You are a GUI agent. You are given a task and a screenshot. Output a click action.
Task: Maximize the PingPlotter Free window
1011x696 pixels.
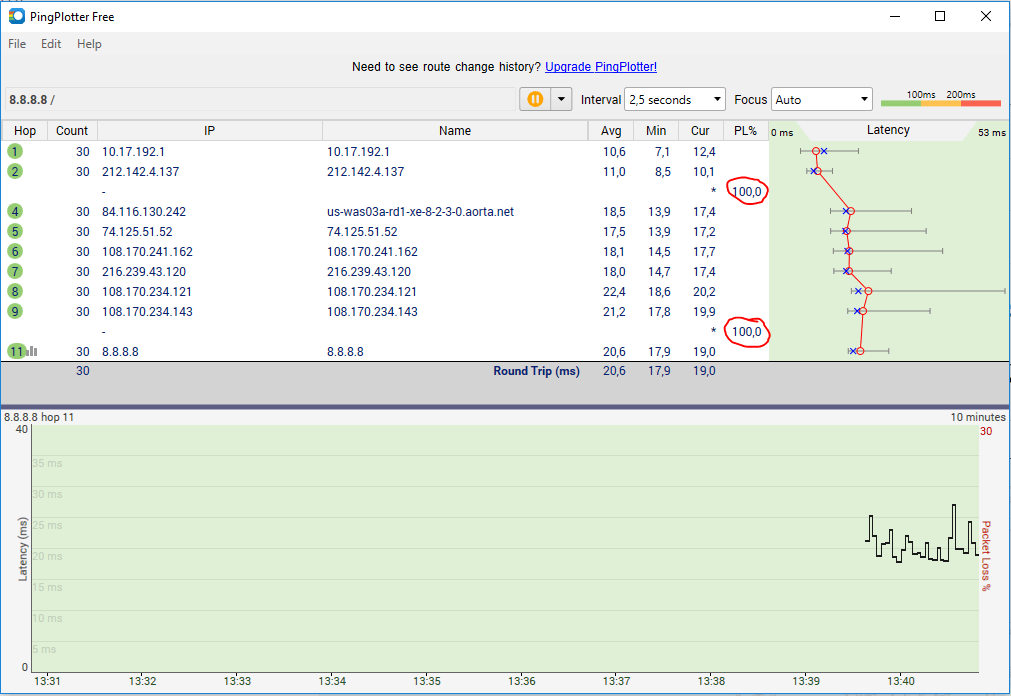(940, 16)
